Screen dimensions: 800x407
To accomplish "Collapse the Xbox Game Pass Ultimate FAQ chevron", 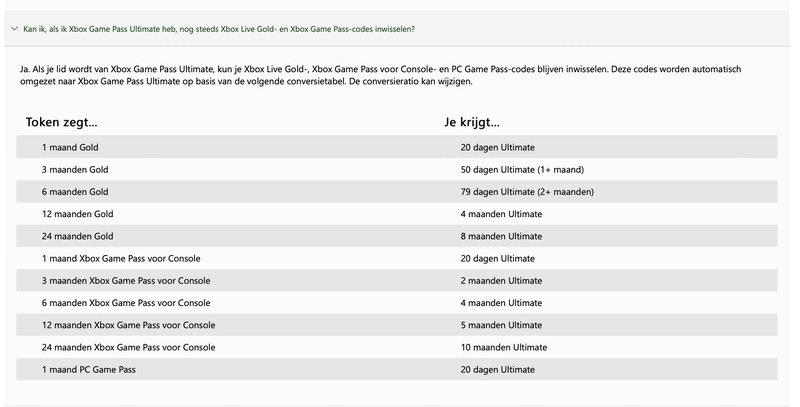I will point(14,29).
